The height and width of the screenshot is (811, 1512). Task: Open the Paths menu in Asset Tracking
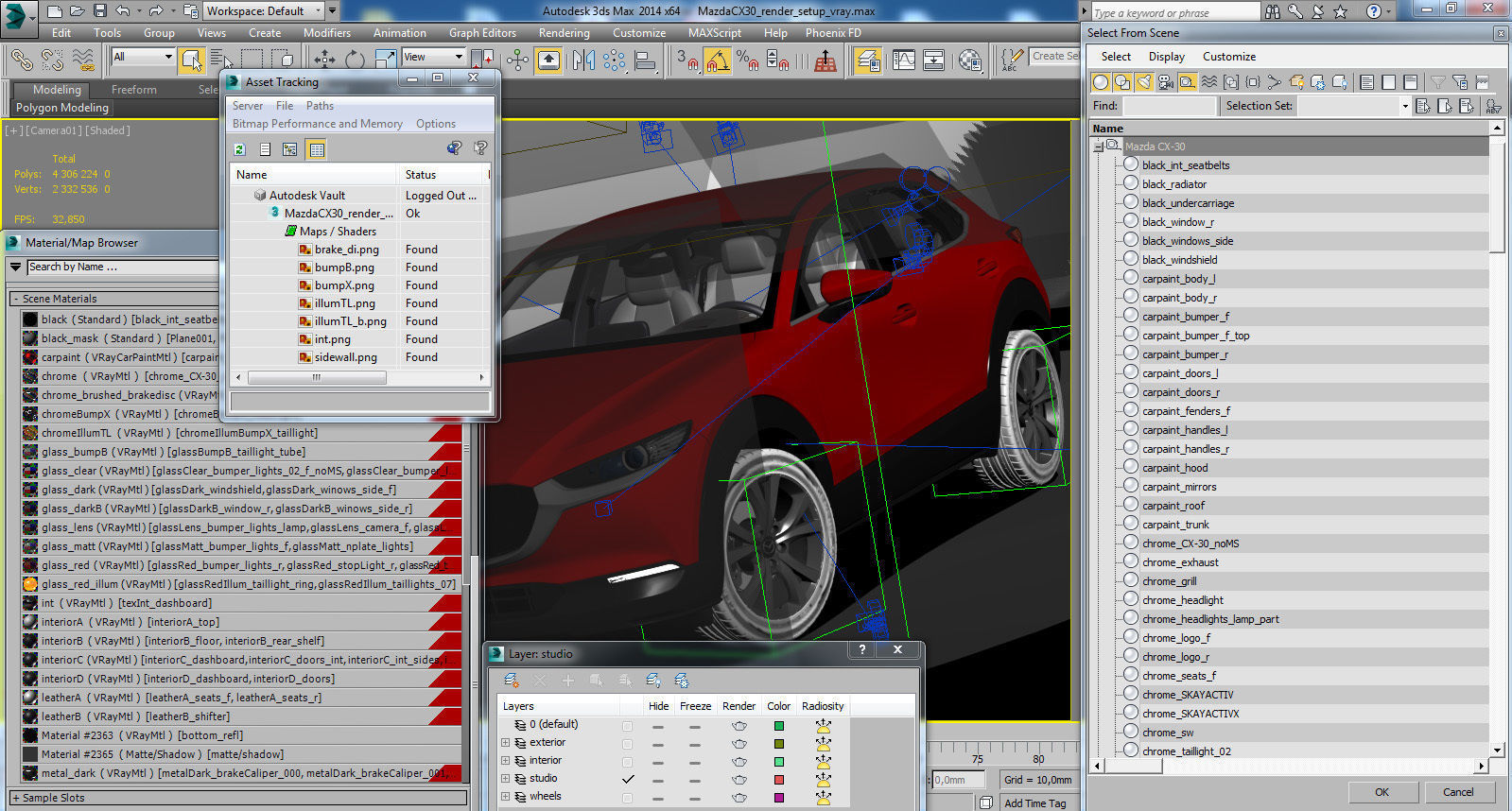320,106
